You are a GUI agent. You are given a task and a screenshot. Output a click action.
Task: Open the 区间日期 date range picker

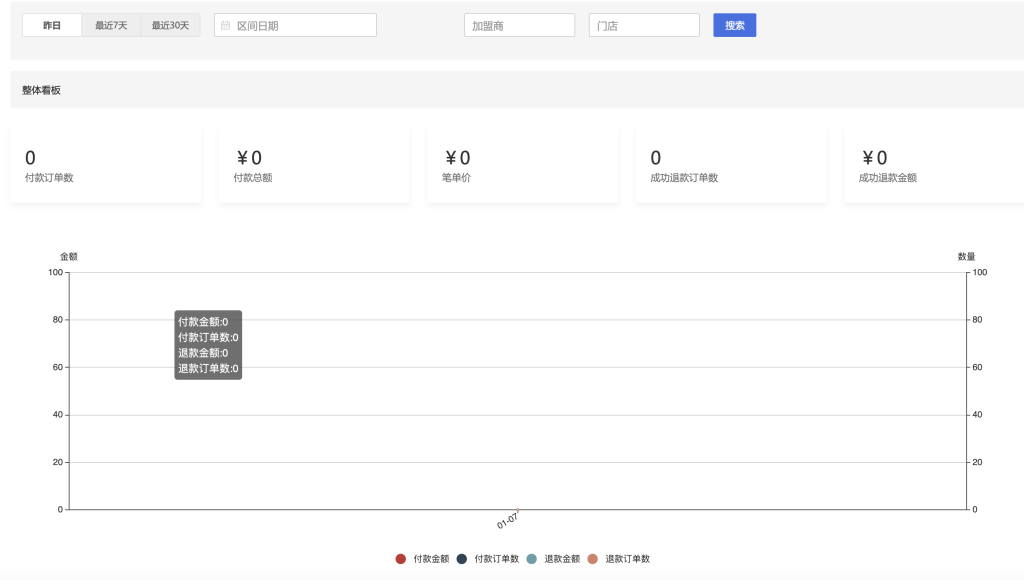click(300, 26)
